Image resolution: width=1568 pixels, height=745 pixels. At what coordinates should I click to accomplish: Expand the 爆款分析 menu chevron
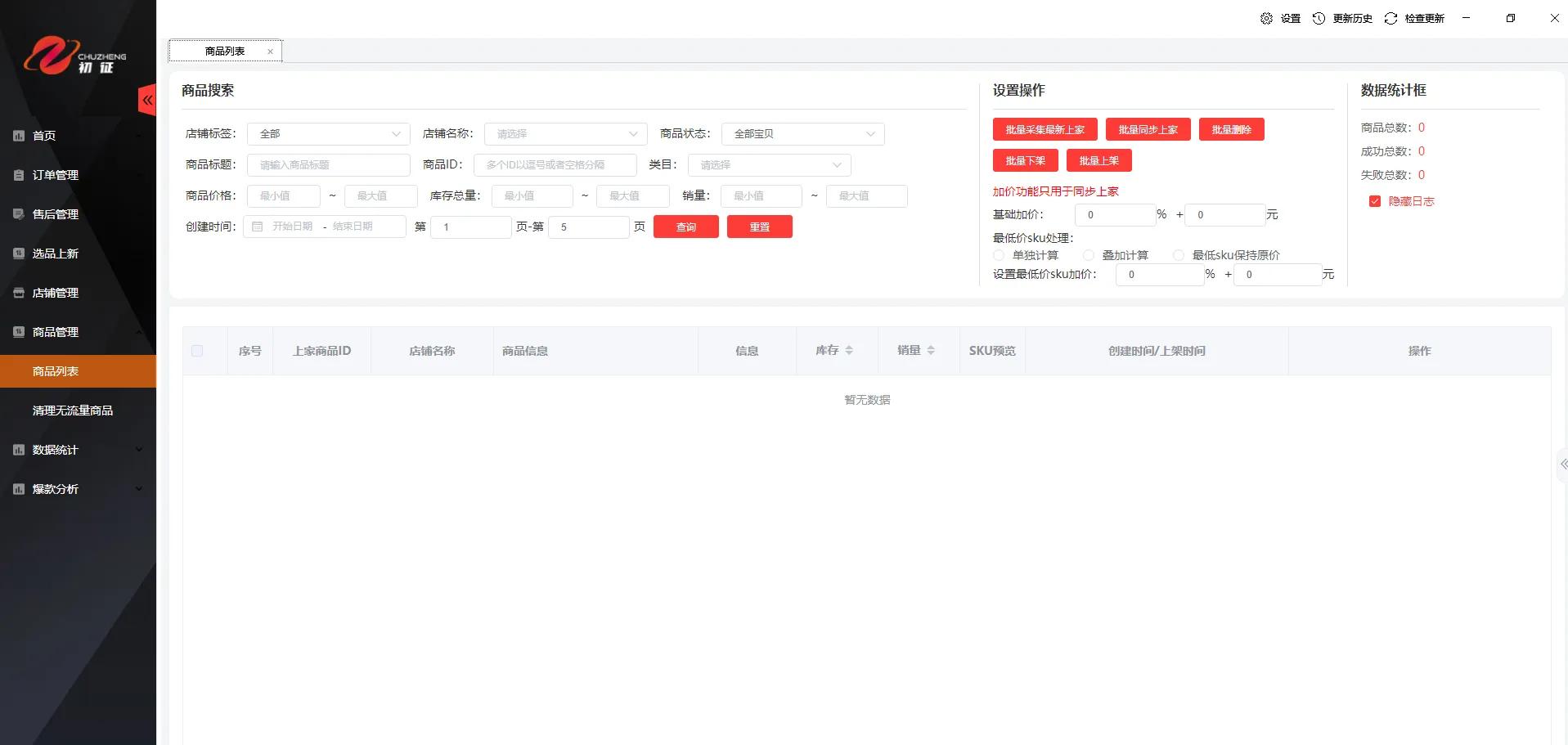coord(138,489)
